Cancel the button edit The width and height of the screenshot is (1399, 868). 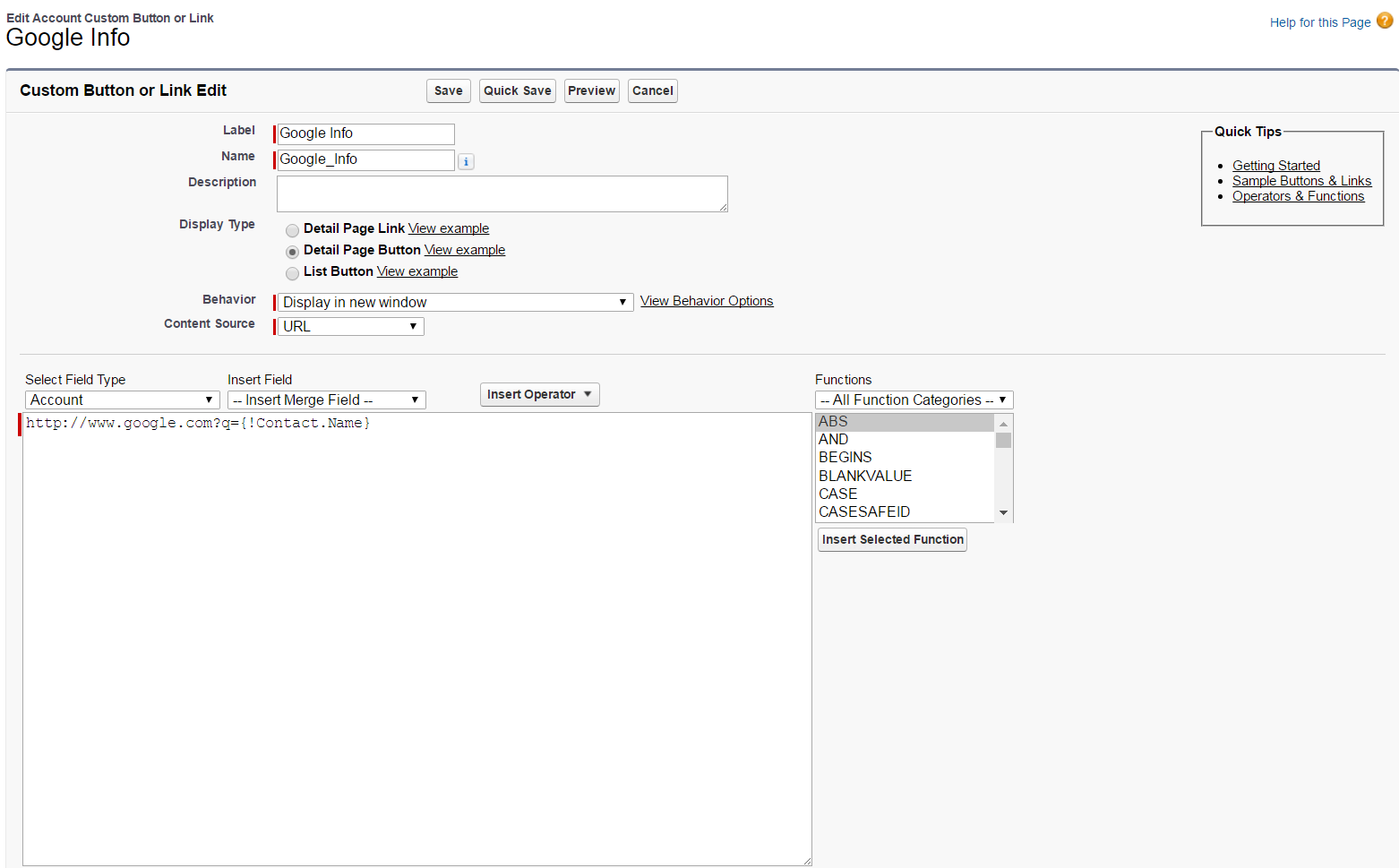pos(653,90)
